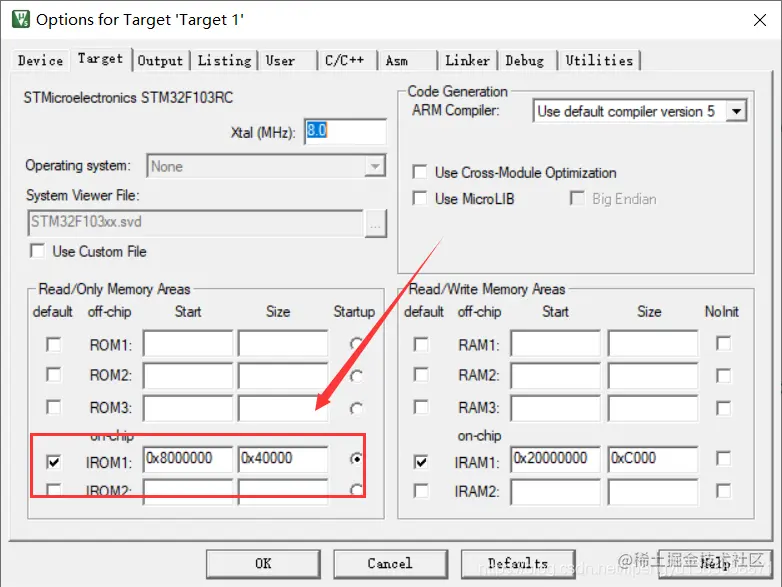Click the OK button
Screen dimensions: 782x587
point(263,564)
